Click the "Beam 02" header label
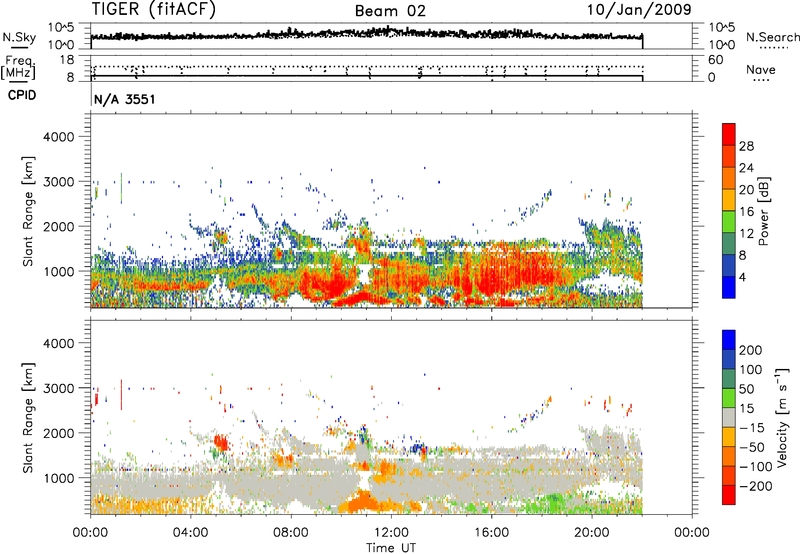Viewport: 800px width, 554px height. click(x=390, y=11)
